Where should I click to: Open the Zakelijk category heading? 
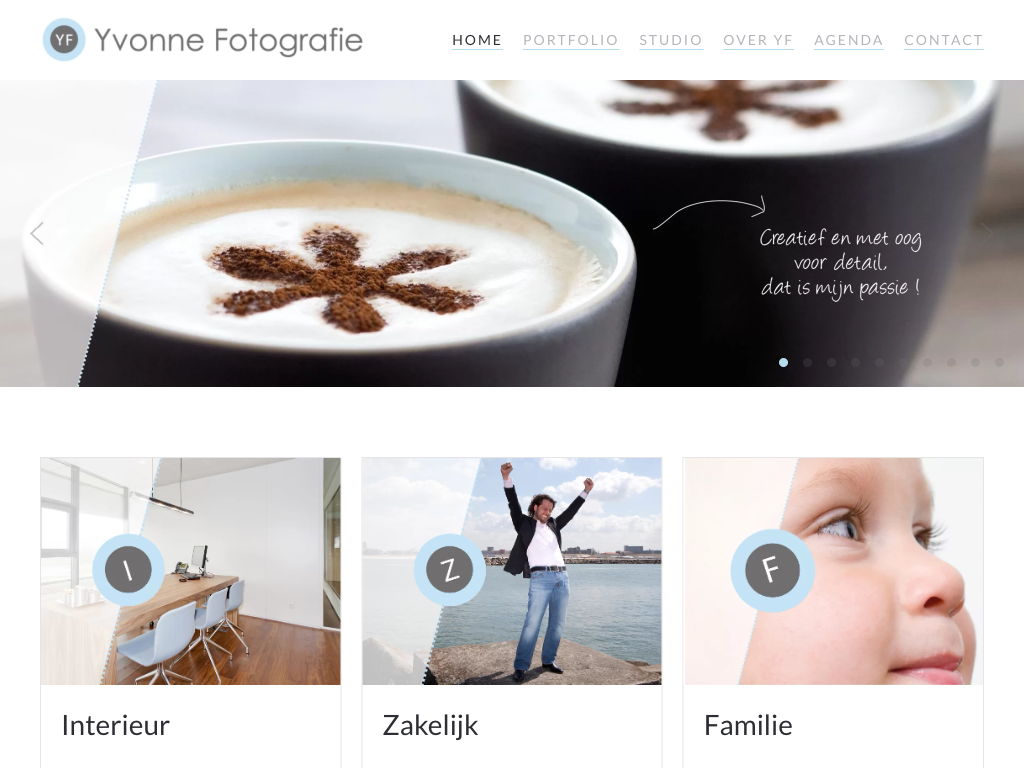[430, 726]
